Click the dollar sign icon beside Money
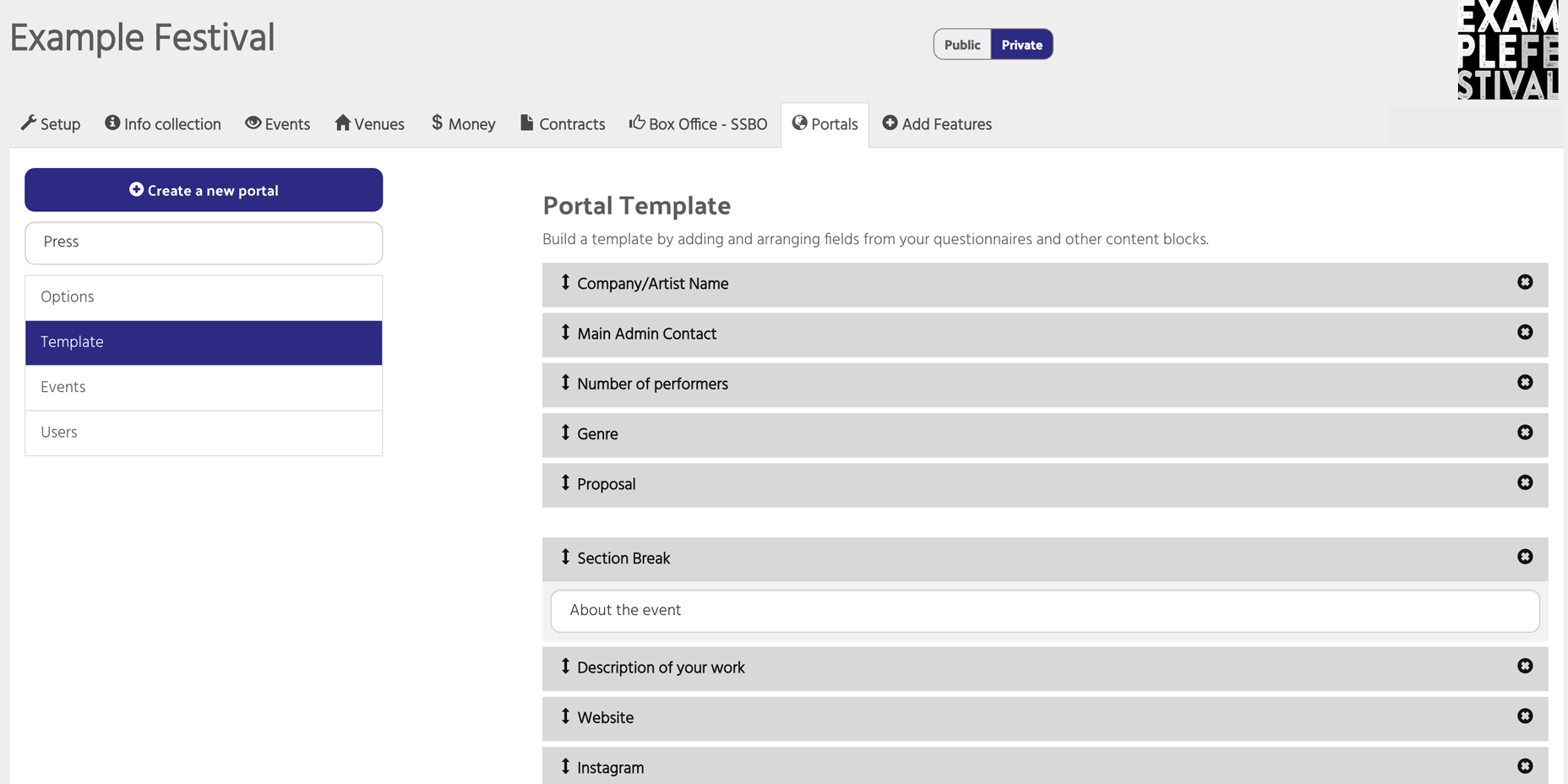 tap(437, 122)
